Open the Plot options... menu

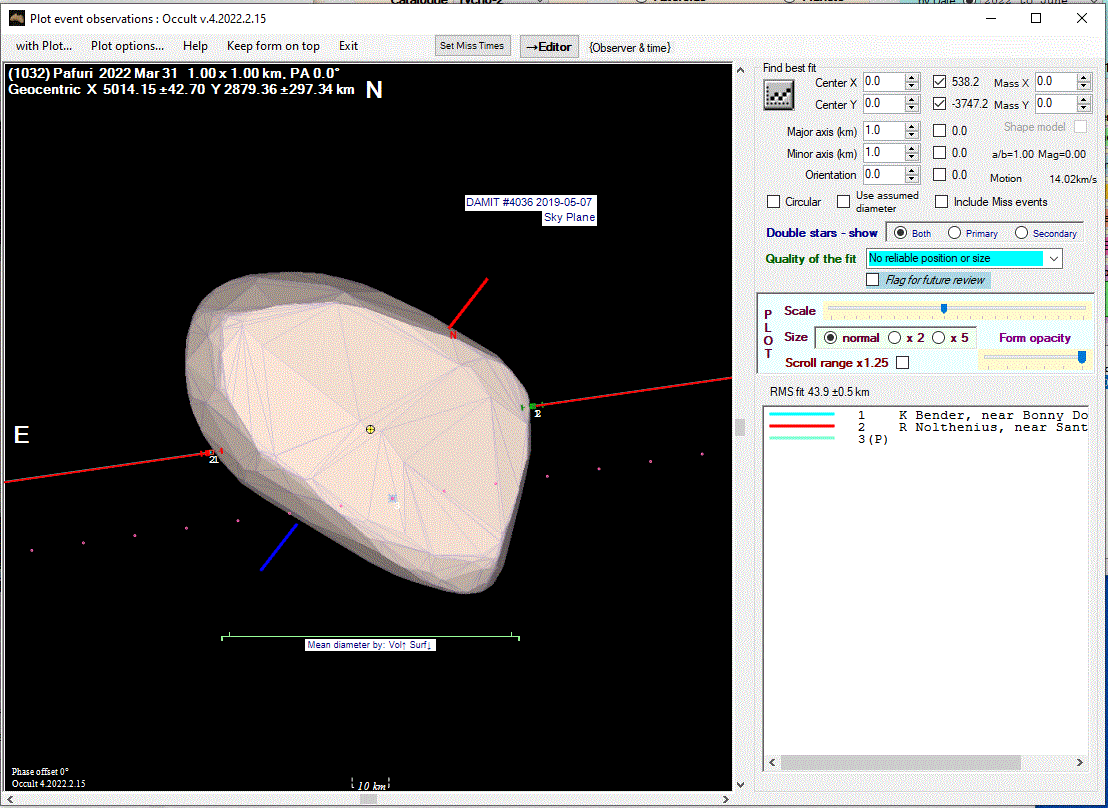(x=127, y=46)
